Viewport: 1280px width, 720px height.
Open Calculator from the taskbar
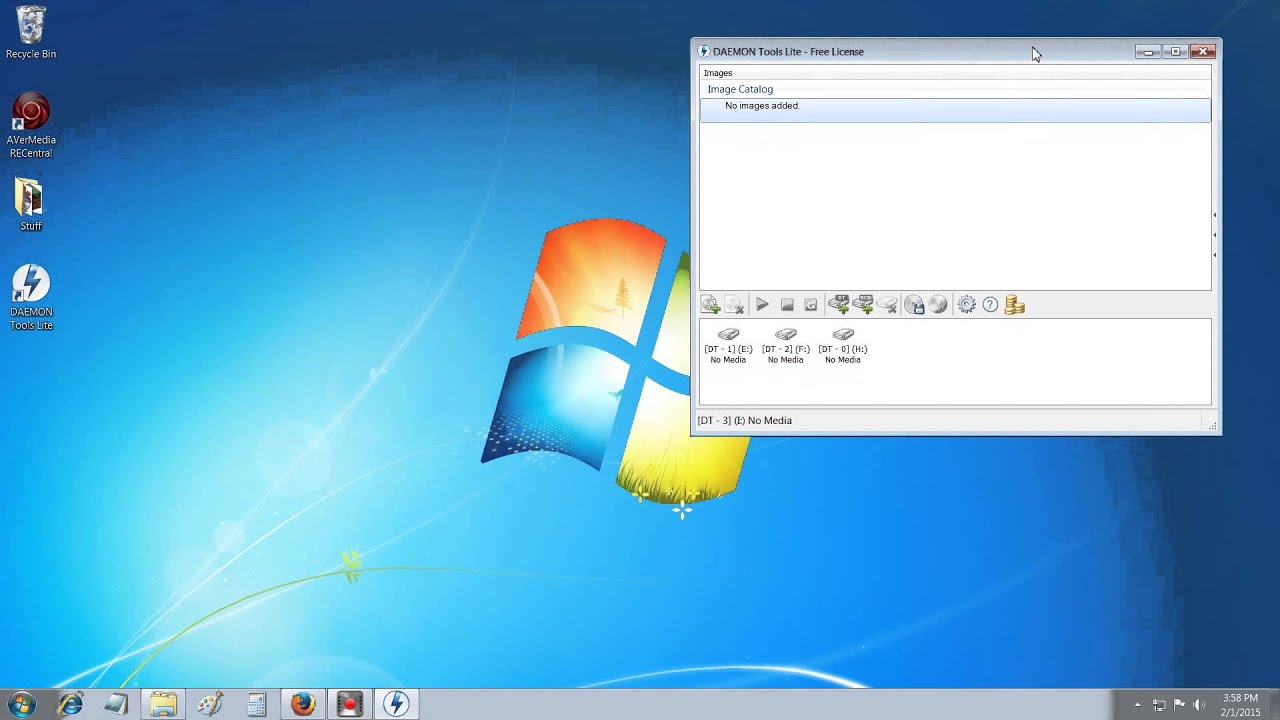(x=257, y=704)
